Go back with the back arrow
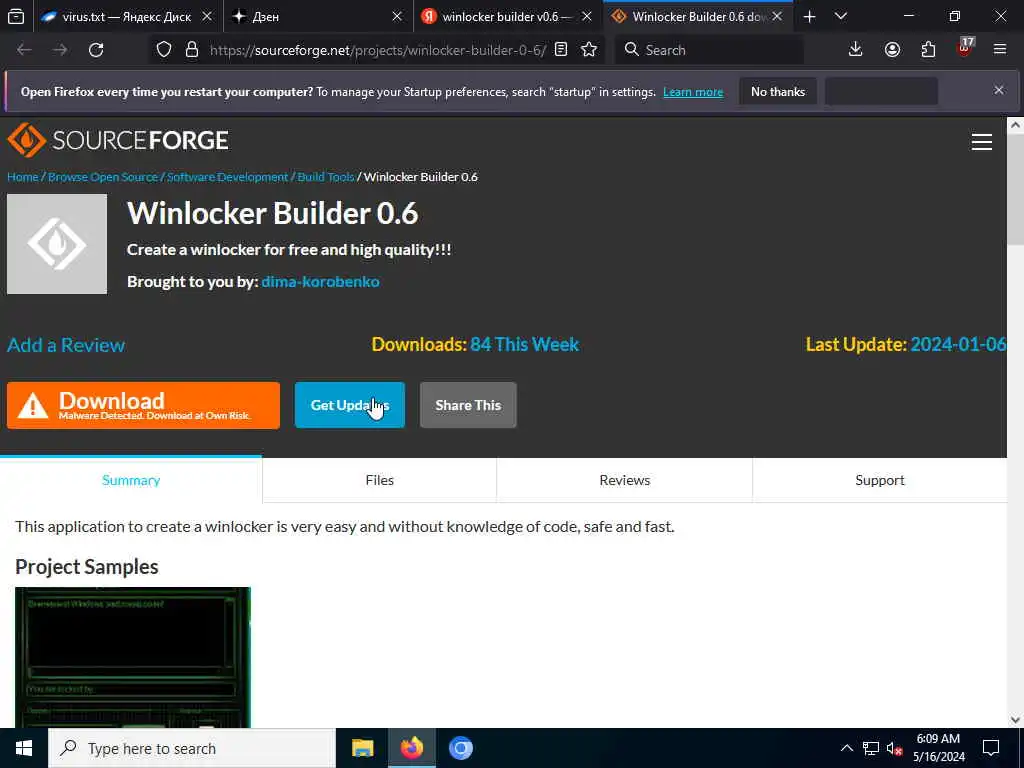The width and height of the screenshot is (1024, 768). (x=24, y=50)
